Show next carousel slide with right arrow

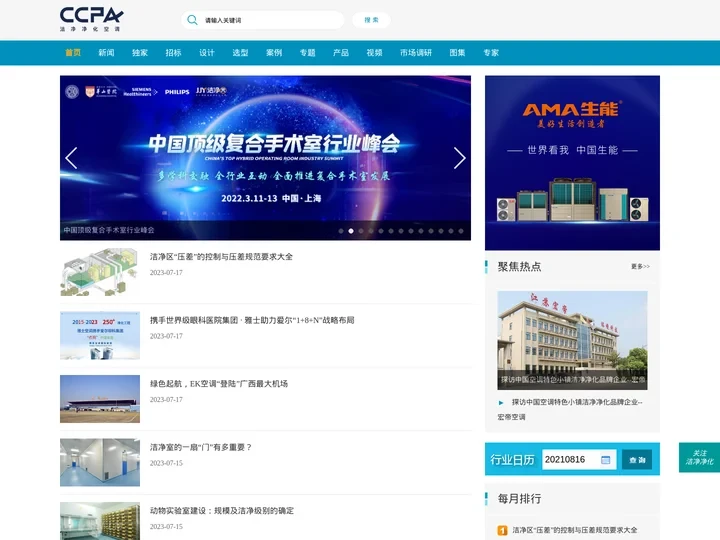459,158
